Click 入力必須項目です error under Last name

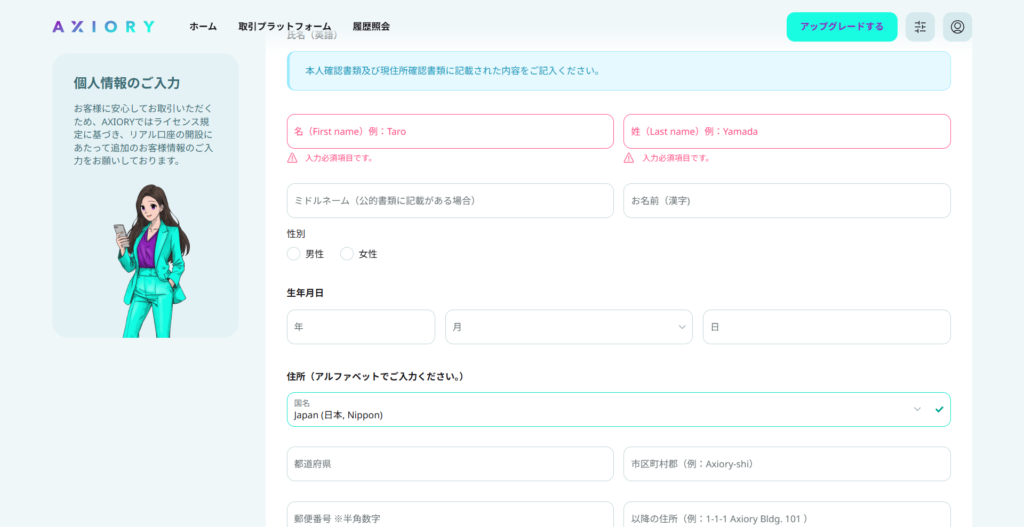coord(676,158)
